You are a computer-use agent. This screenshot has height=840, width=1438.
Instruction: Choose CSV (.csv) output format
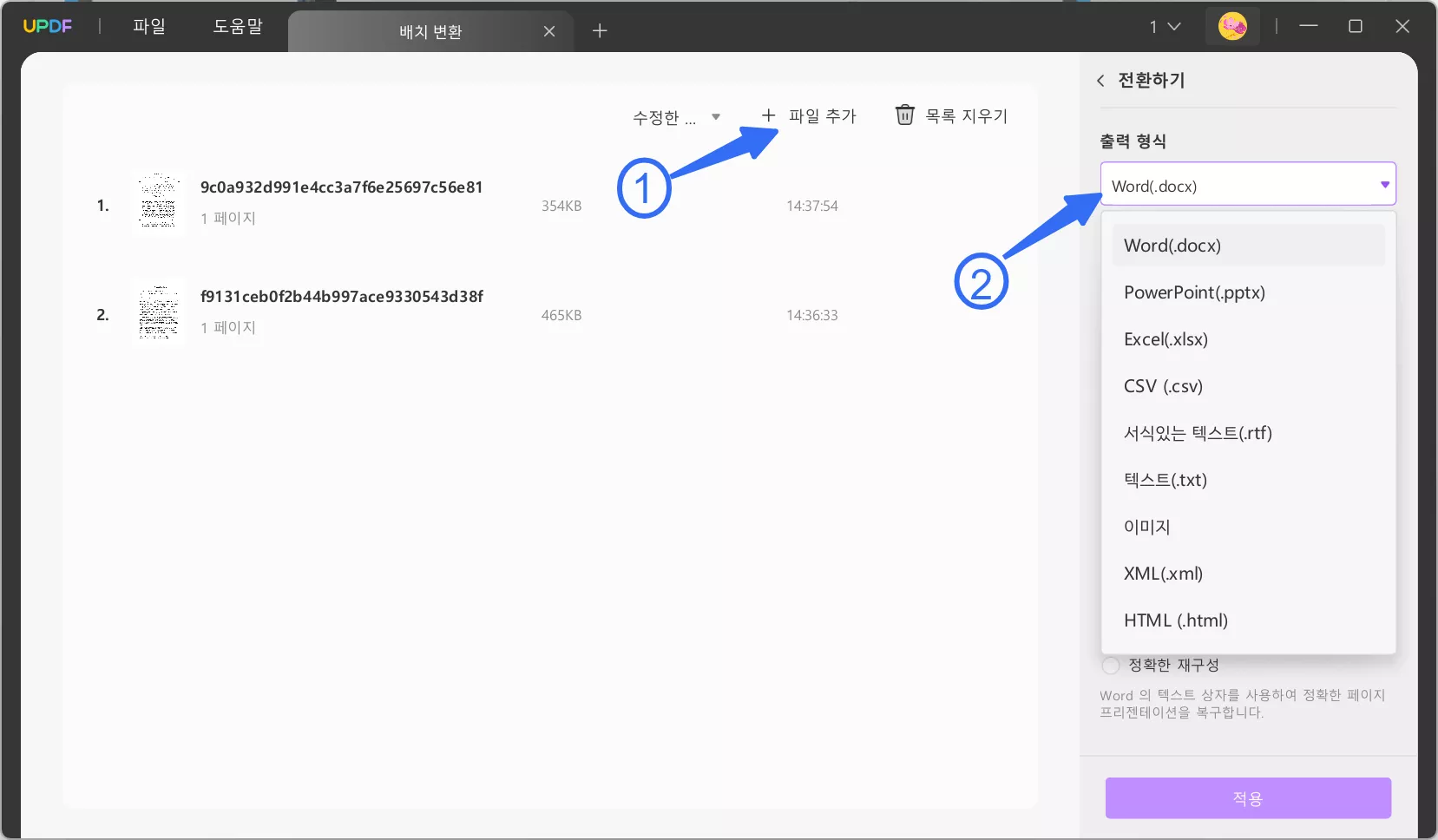point(1248,386)
